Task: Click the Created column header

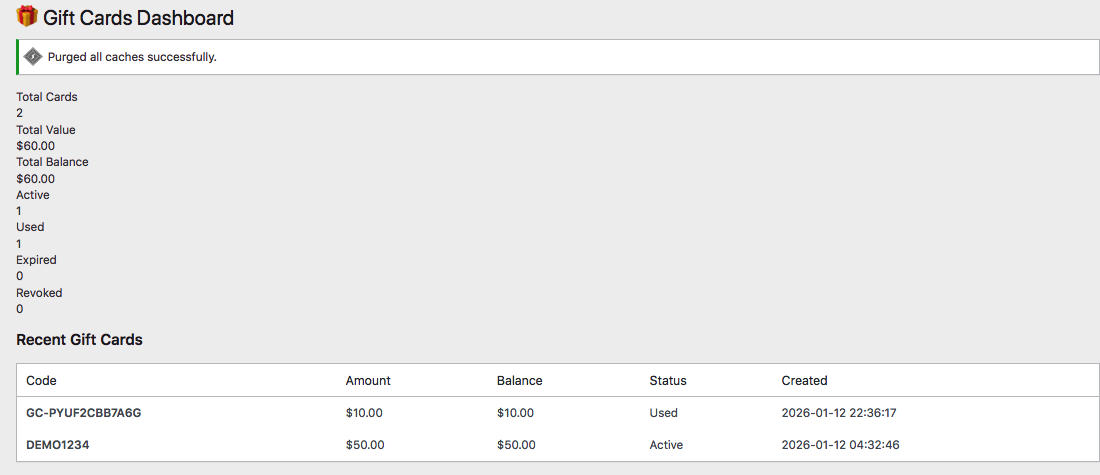Action: point(804,381)
